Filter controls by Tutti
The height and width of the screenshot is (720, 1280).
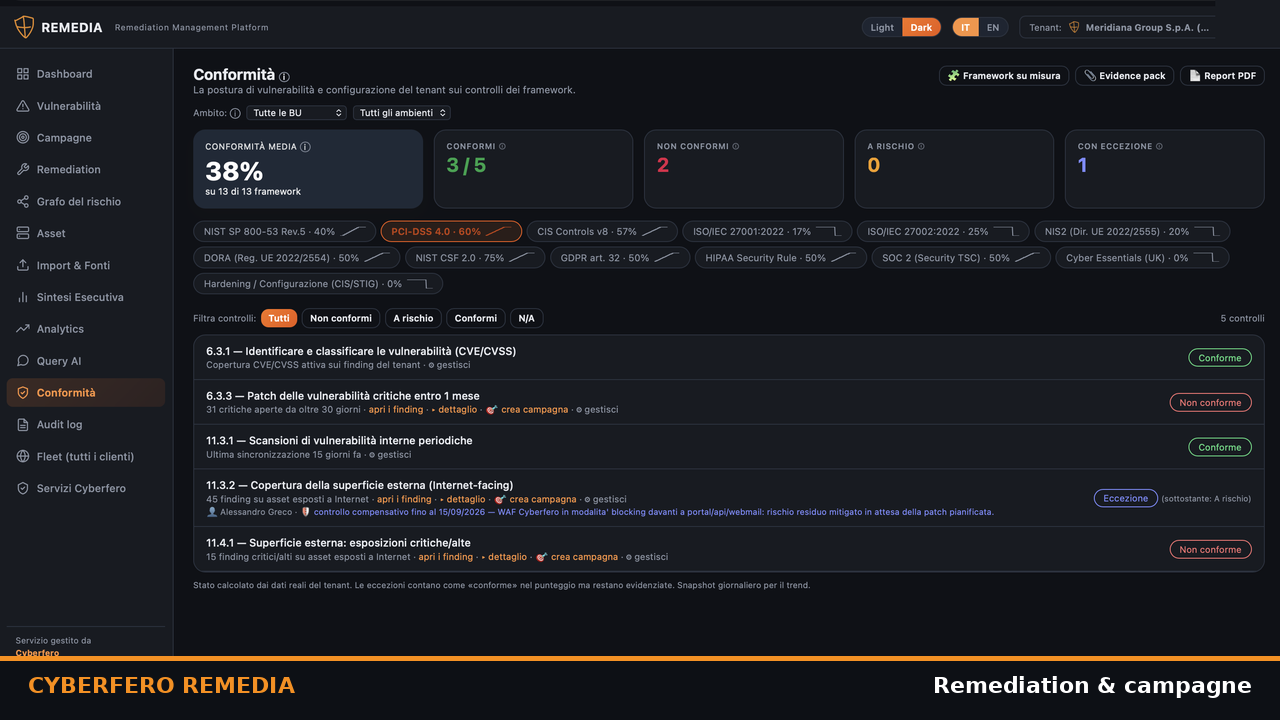(279, 318)
